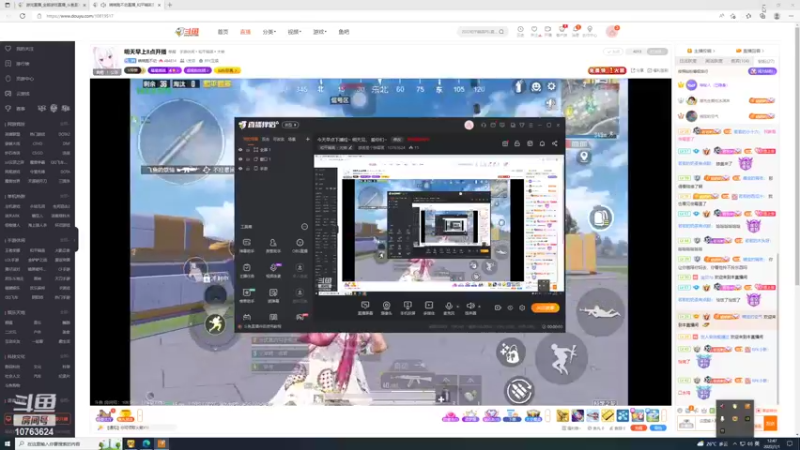Image resolution: width=800 pixels, height=450 pixels.
Task: Open the gear settings icon beside the orange stream button
Action: pyautogui.click(x=522, y=308)
